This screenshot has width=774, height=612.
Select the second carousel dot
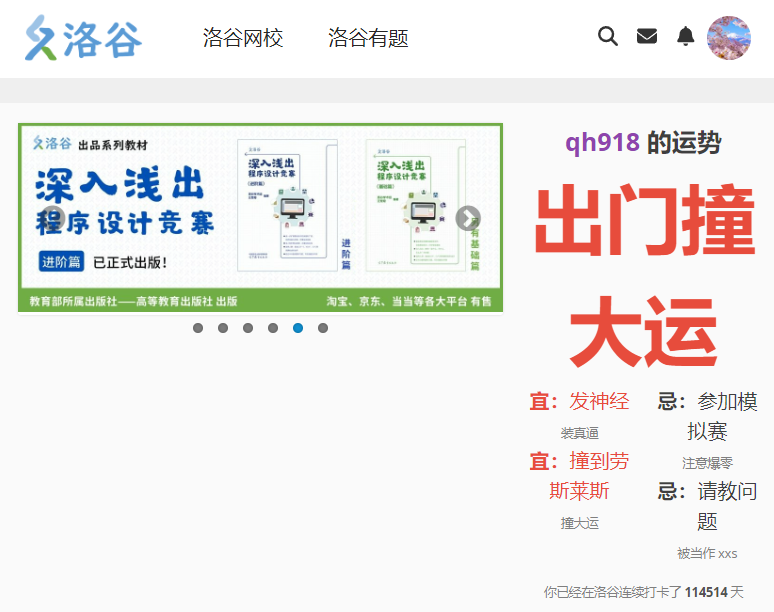[x=223, y=328]
